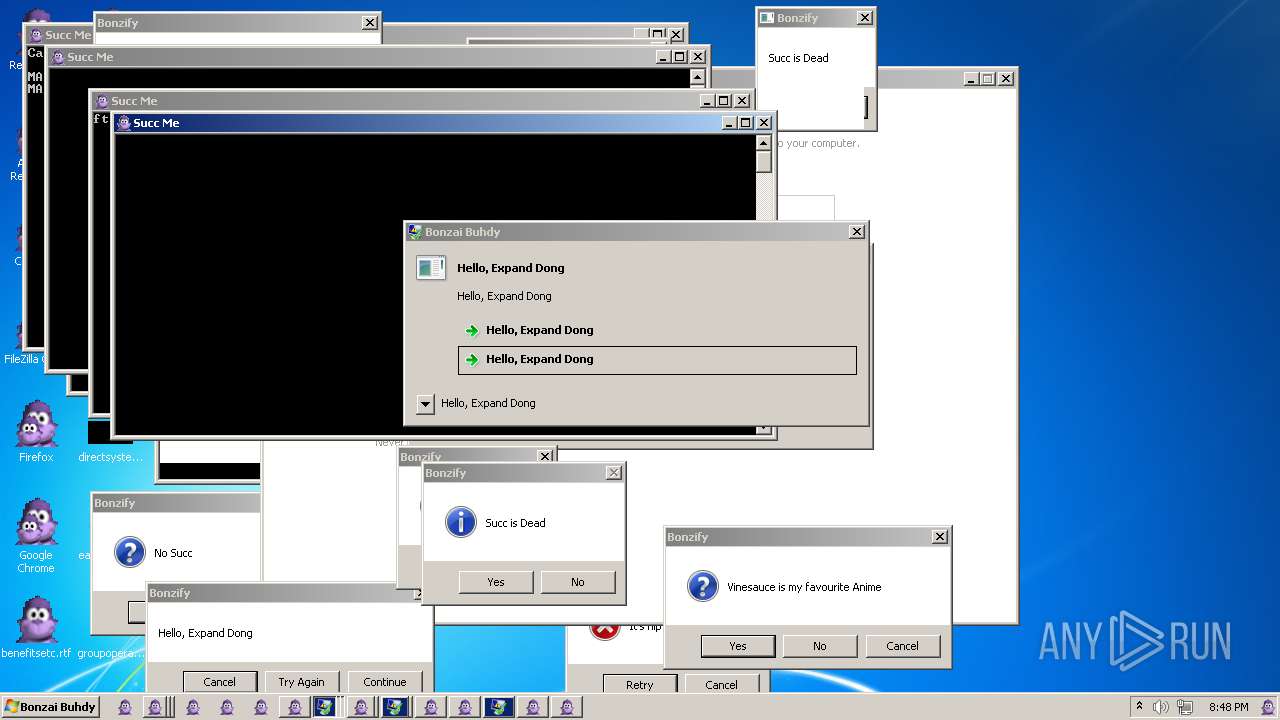Image resolution: width=1280 pixels, height=720 pixels.
Task: Click No in the Vinesauce anime dialog
Action: 820,646
